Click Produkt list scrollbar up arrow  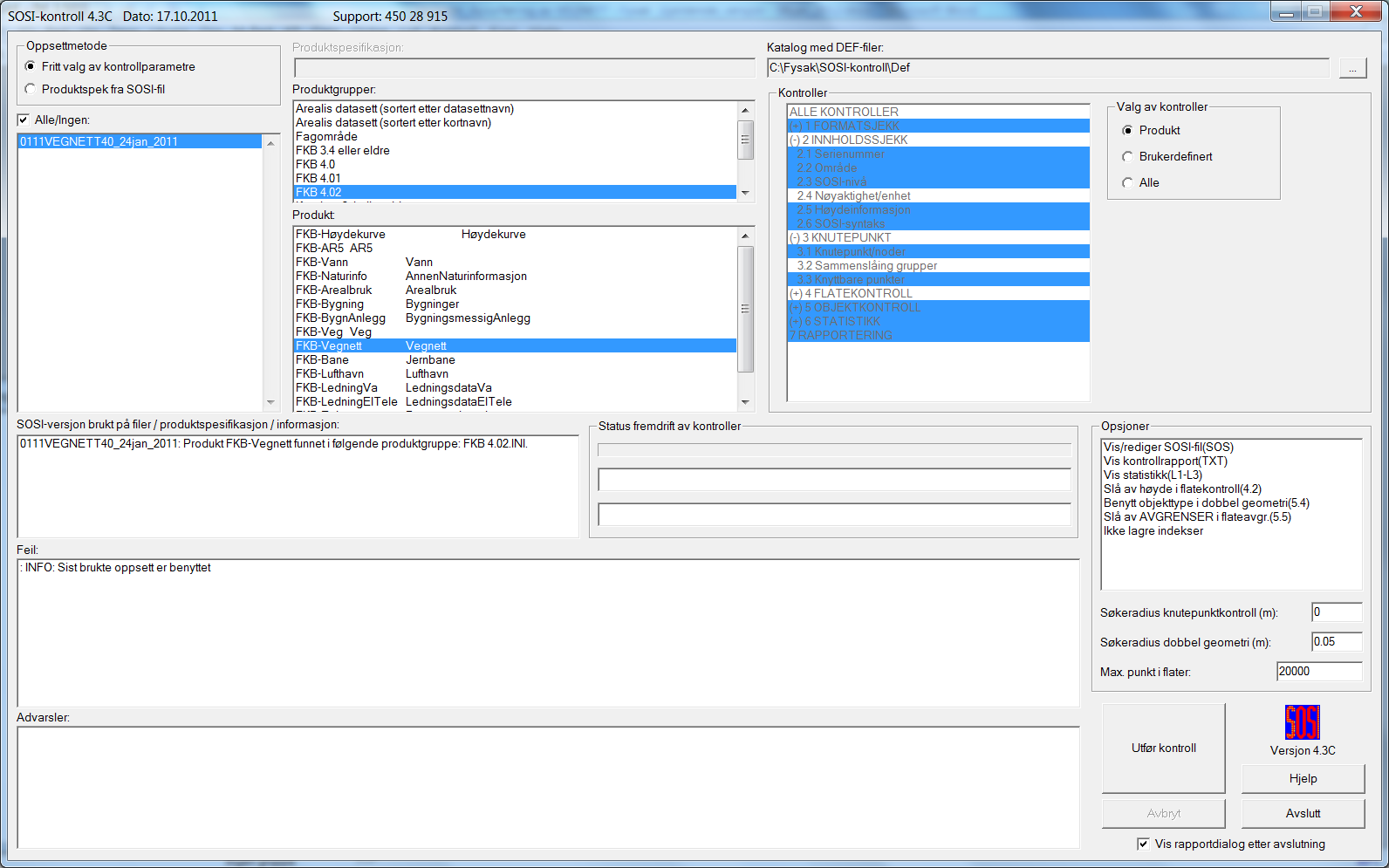(745, 235)
